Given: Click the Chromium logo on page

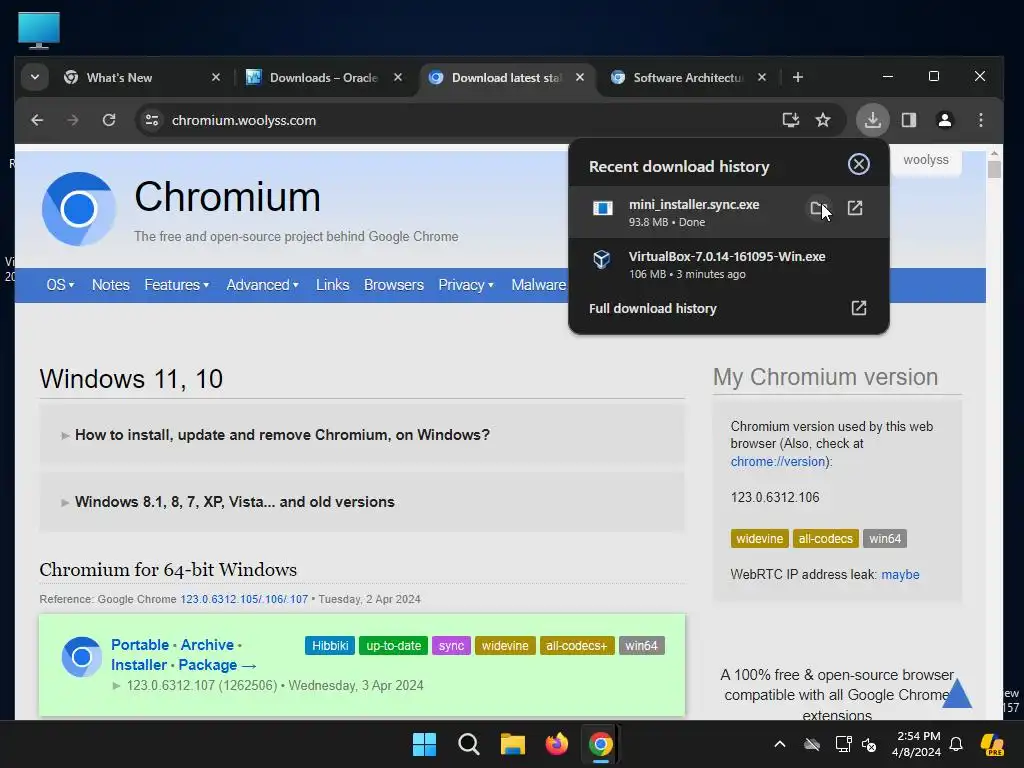Looking at the screenshot, I should tap(79, 209).
